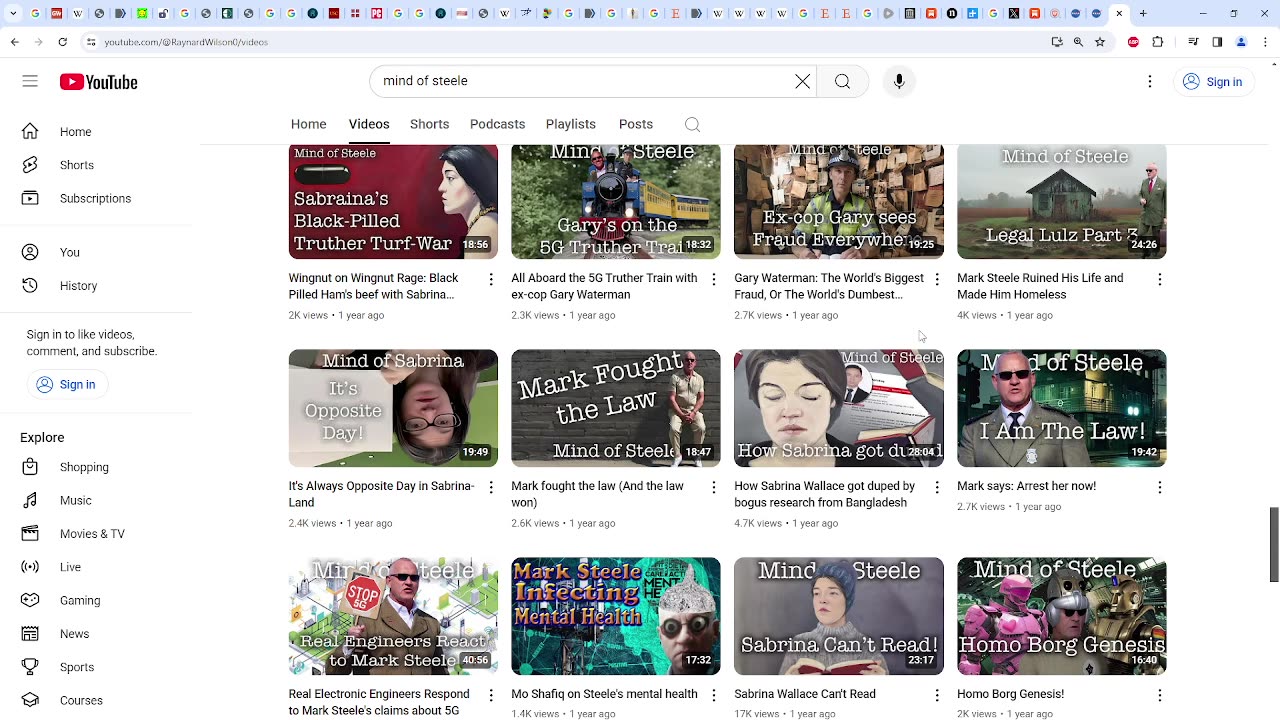Submit search with the magnifier button
Screen dimensions: 1280x720
click(x=842, y=82)
